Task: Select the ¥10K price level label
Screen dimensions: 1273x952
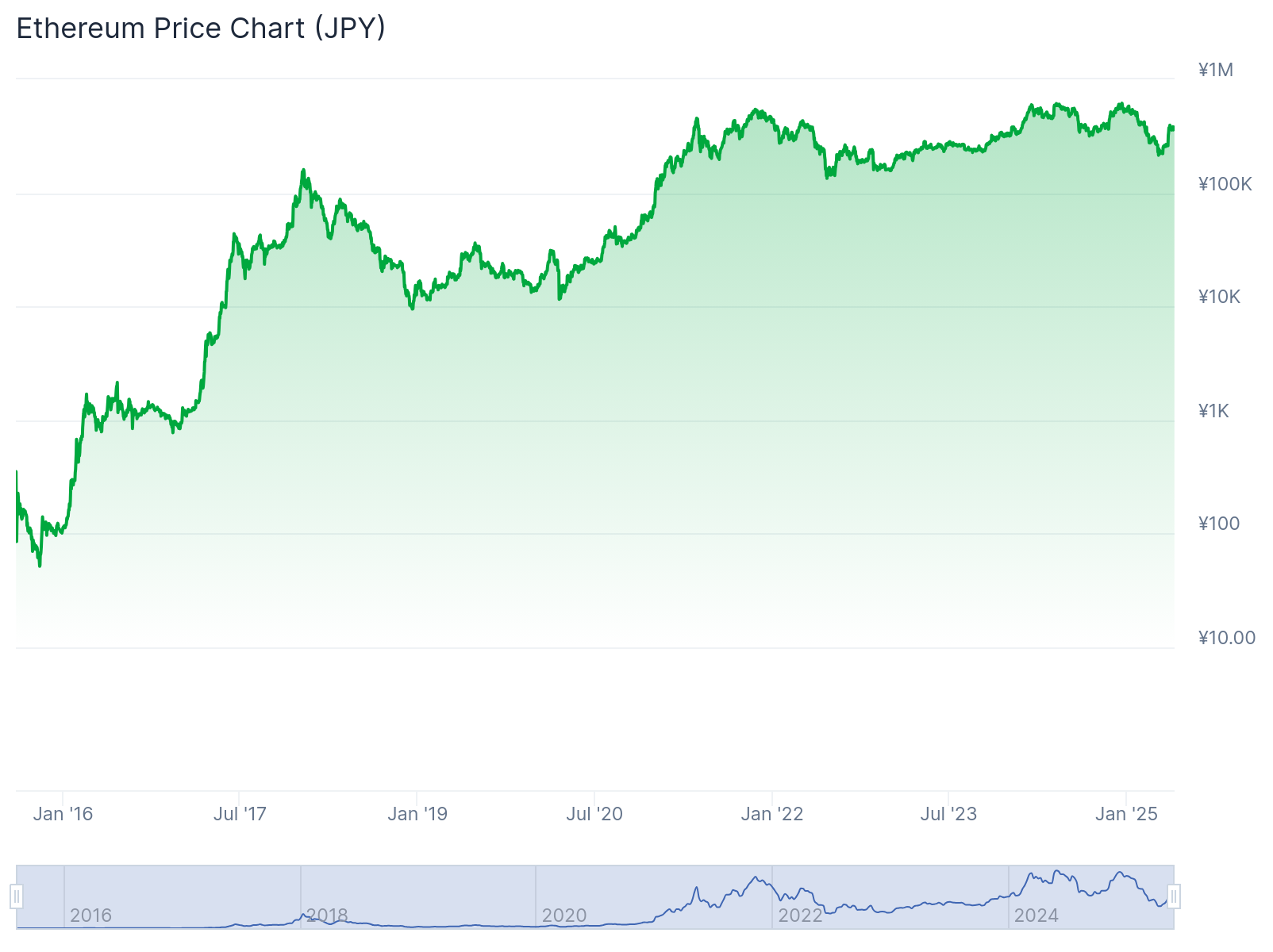Action: click(x=1219, y=297)
